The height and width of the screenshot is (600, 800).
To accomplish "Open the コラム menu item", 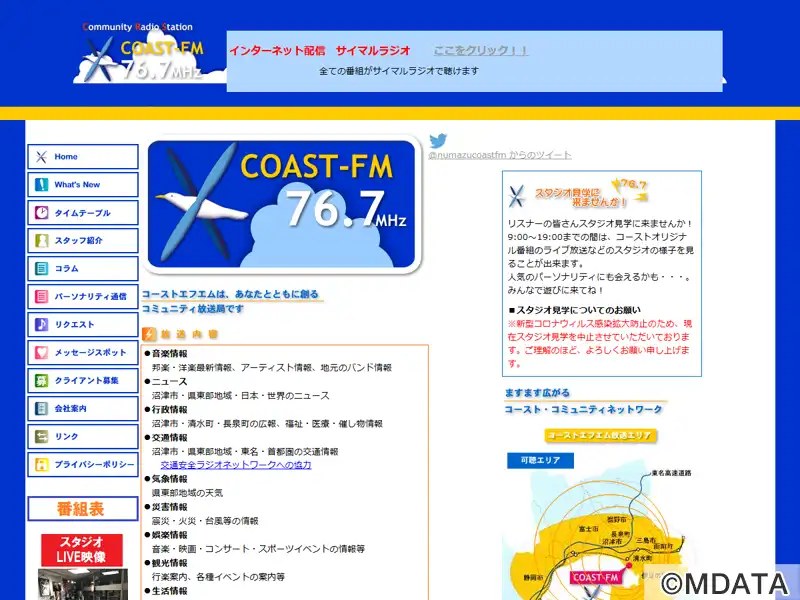I will click(83, 269).
